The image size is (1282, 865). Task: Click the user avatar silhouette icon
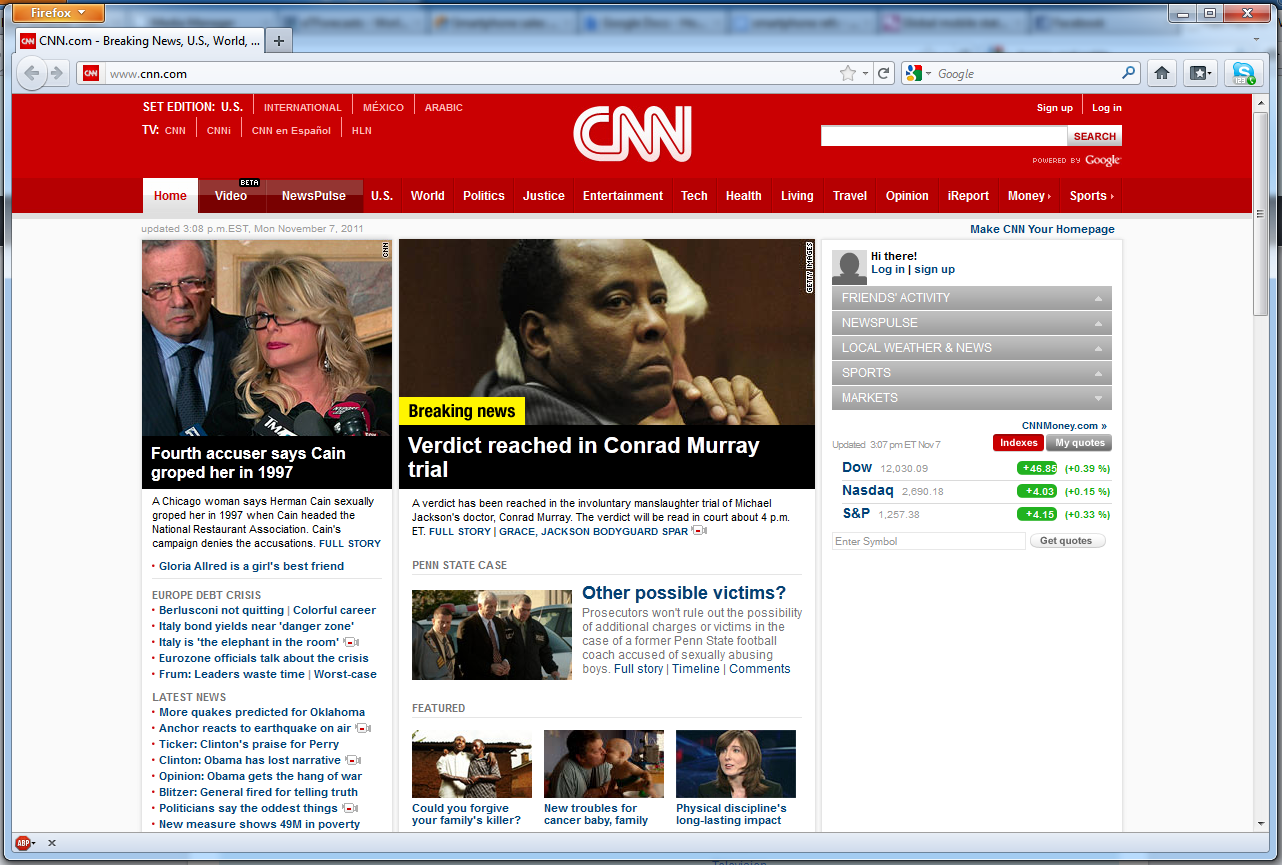[849, 267]
